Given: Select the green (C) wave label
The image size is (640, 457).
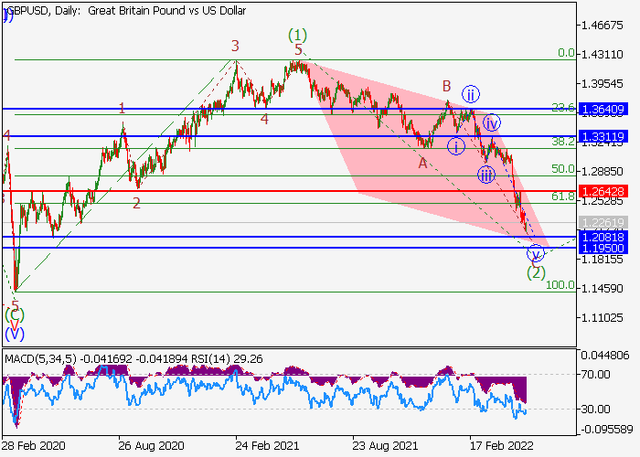Looking at the screenshot, I should click(14, 315).
